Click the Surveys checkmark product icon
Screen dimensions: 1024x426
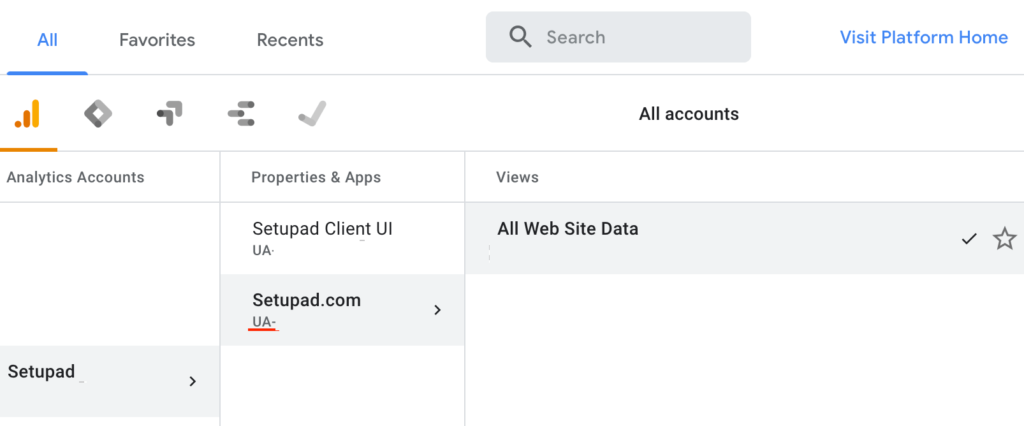(x=313, y=114)
